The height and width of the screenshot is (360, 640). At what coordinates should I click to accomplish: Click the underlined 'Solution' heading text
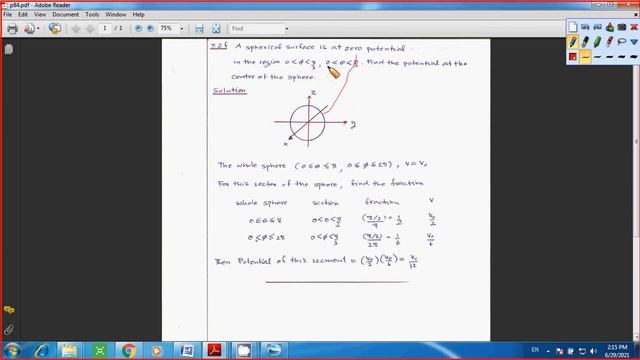pos(229,90)
